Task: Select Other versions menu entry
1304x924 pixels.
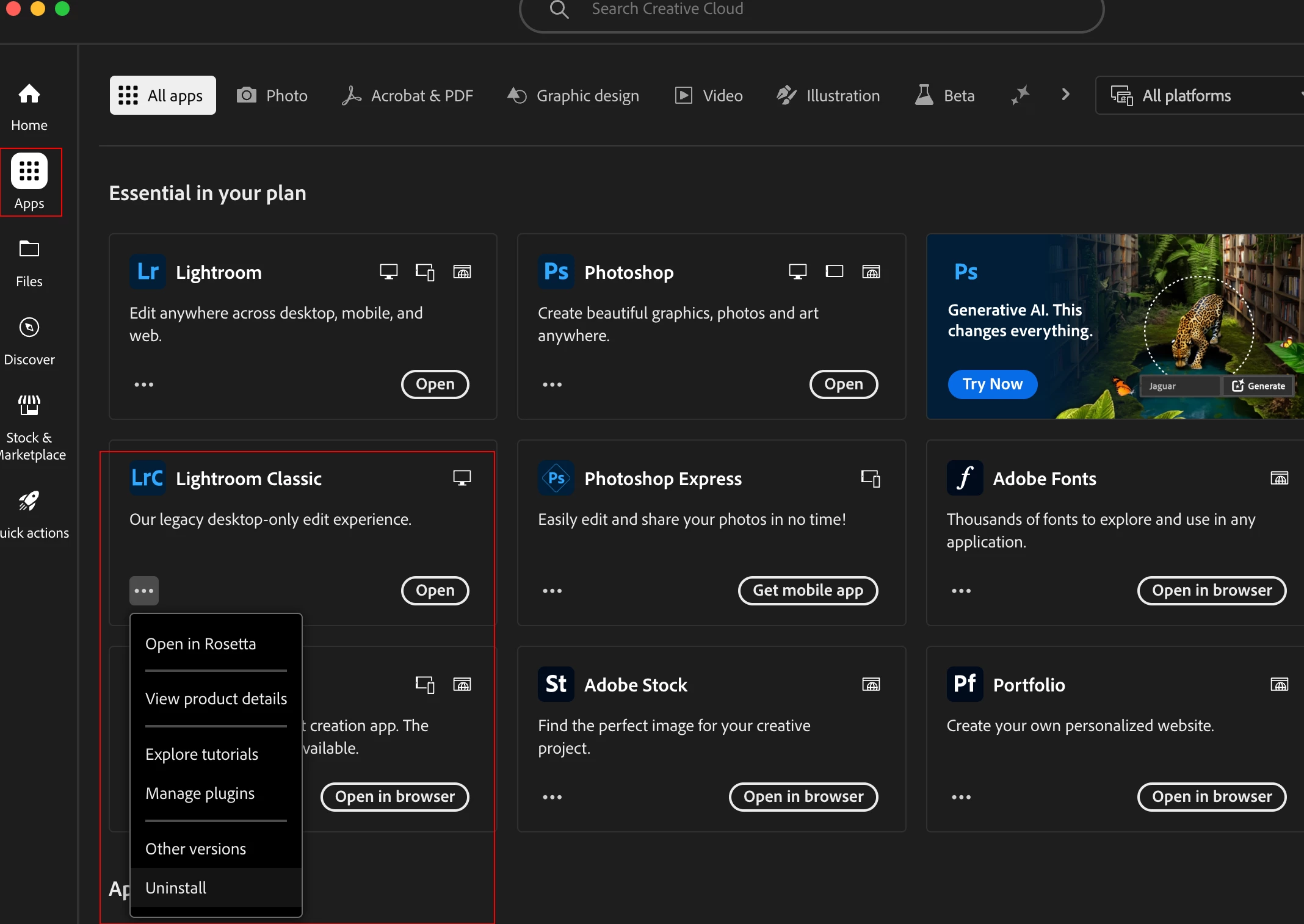Action: coord(195,848)
